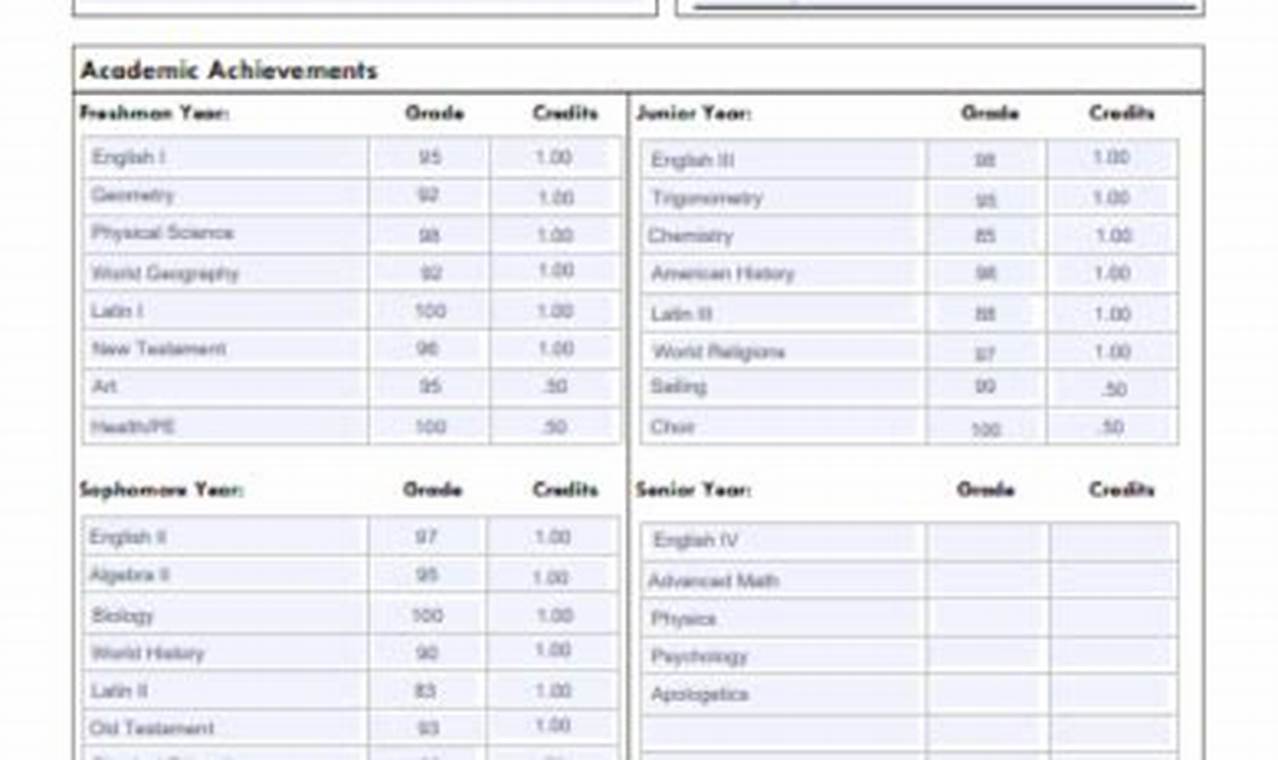1278x760 pixels.
Task: Select the Geometry grade field
Action: [428, 196]
